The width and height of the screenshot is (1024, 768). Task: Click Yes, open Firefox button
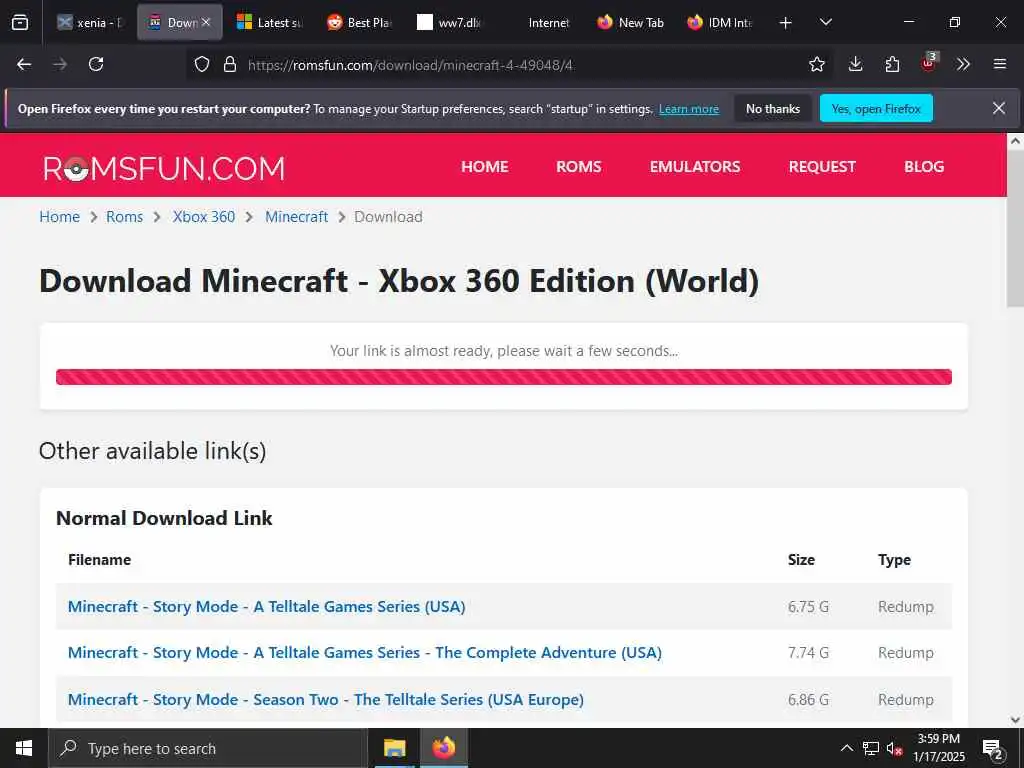[x=876, y=109]
